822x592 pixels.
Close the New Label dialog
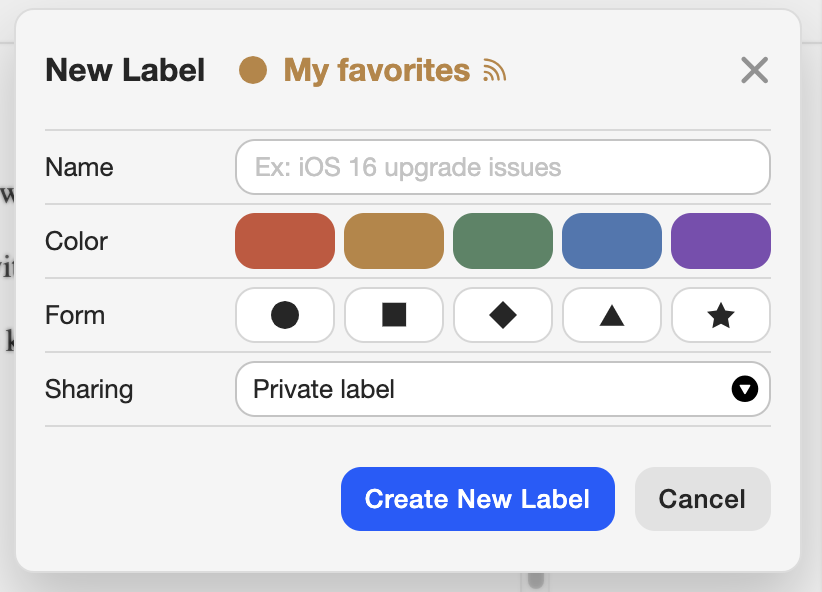754,70
